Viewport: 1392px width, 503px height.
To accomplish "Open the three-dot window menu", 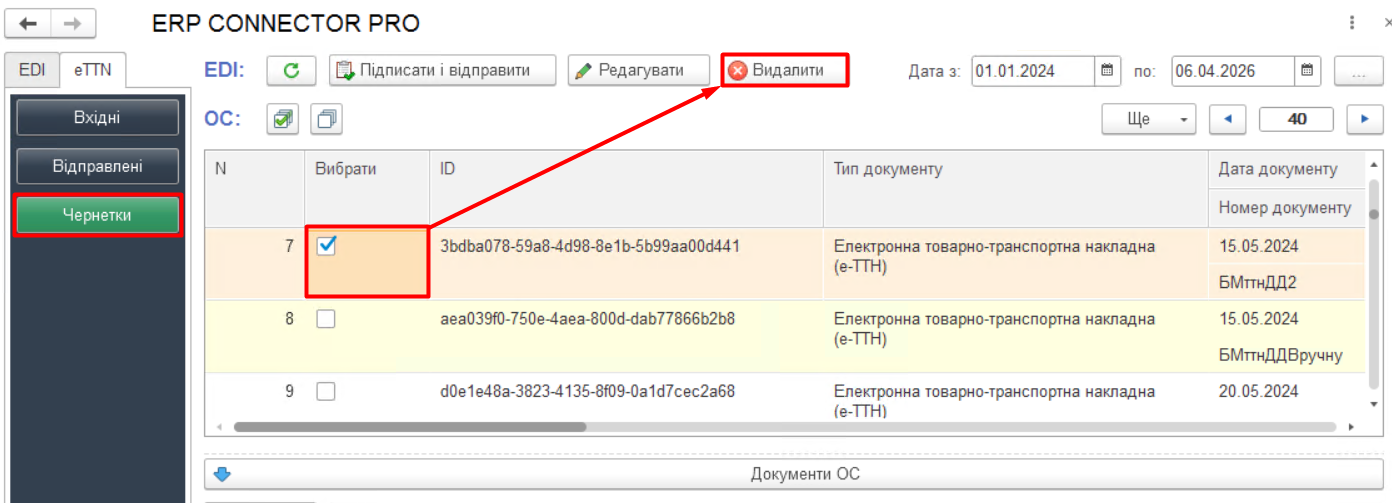I will pos(1353,22).
